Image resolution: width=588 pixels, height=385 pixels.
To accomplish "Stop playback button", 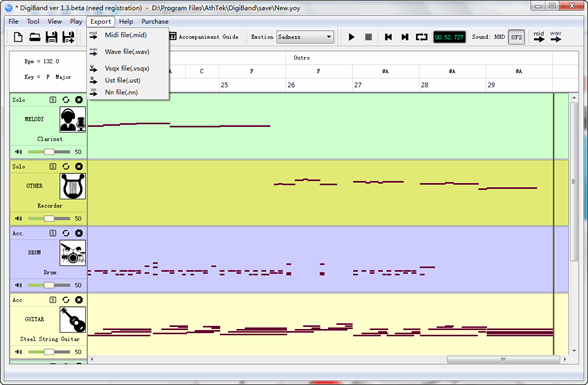I will (x=368, y=37).
